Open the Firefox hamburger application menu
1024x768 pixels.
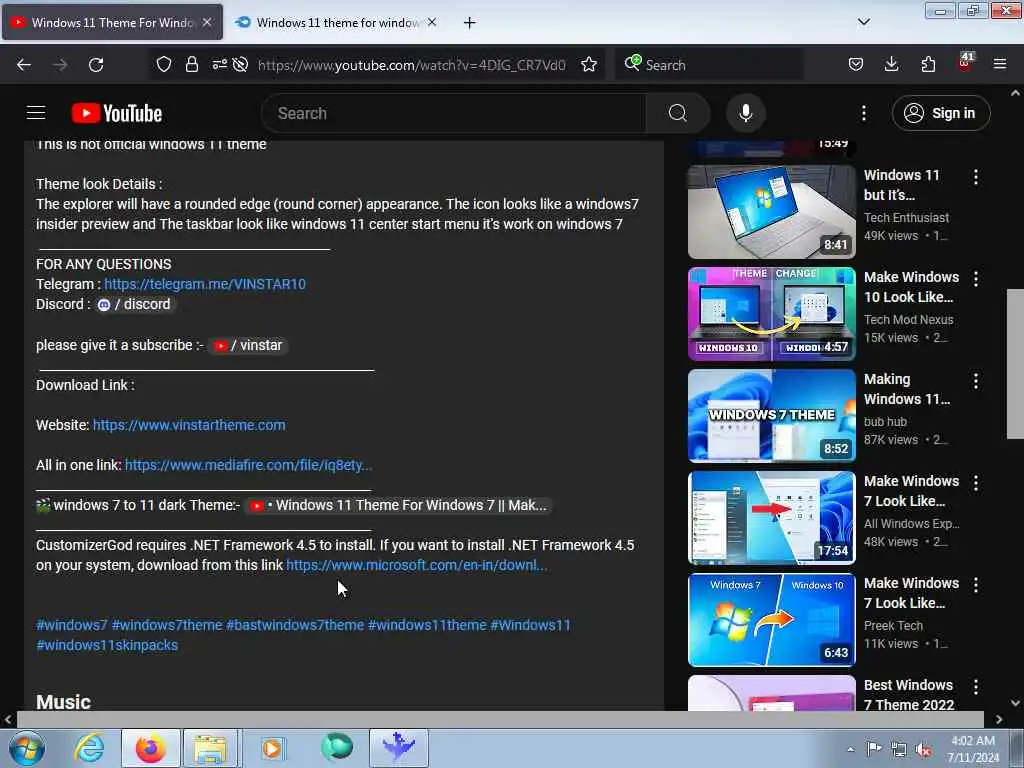click(x=1000, y=65)
